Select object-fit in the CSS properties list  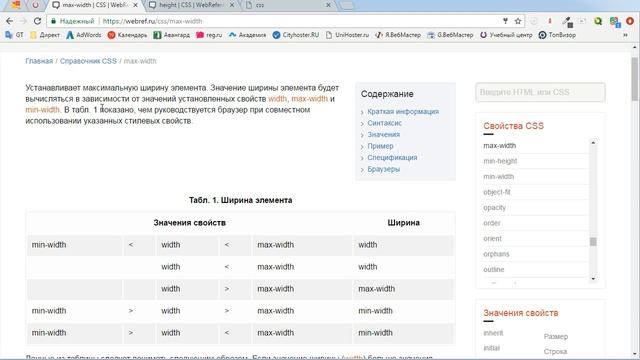coord(497,192)
